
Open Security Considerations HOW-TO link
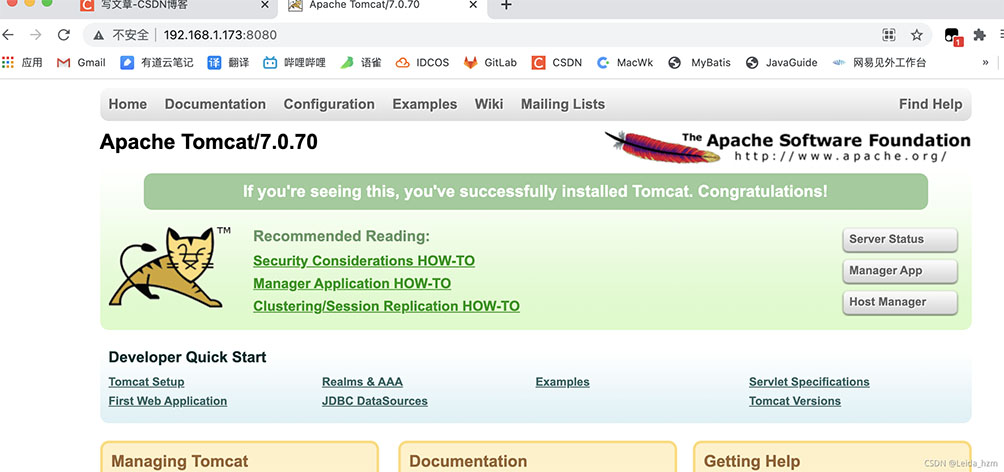click(364, 261)
